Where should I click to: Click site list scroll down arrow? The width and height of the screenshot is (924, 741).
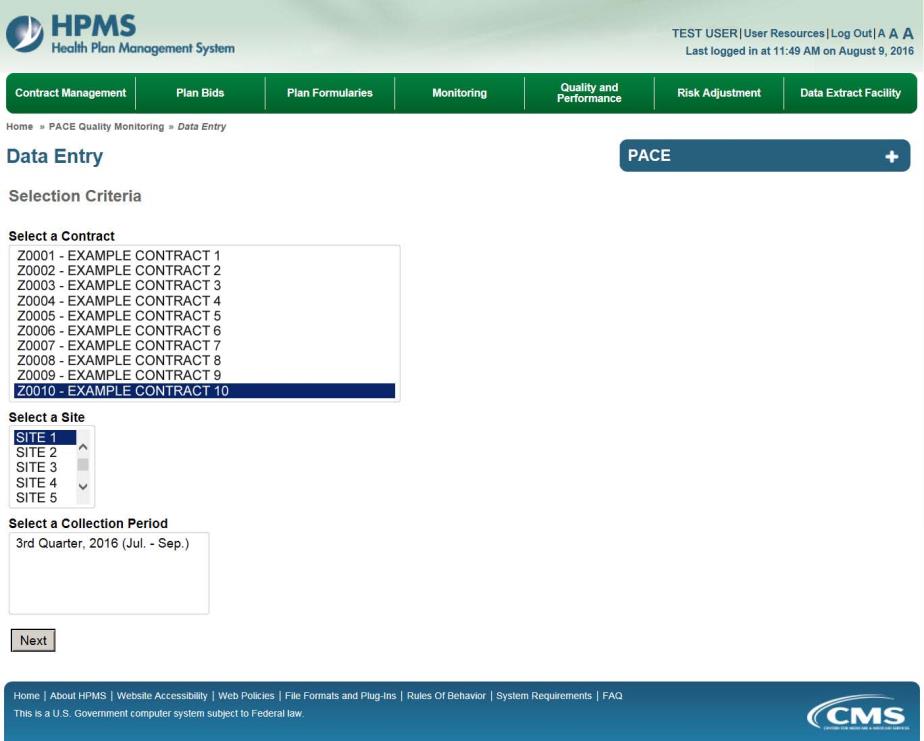click(x=83, y=487)
